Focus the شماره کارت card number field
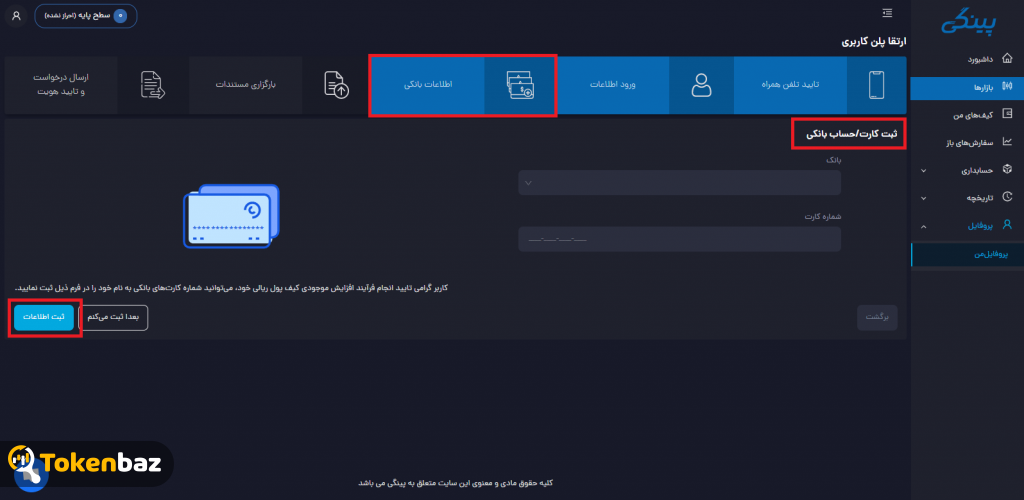The width and height of the screenshot is (1024, 500). tap(679, 239)
